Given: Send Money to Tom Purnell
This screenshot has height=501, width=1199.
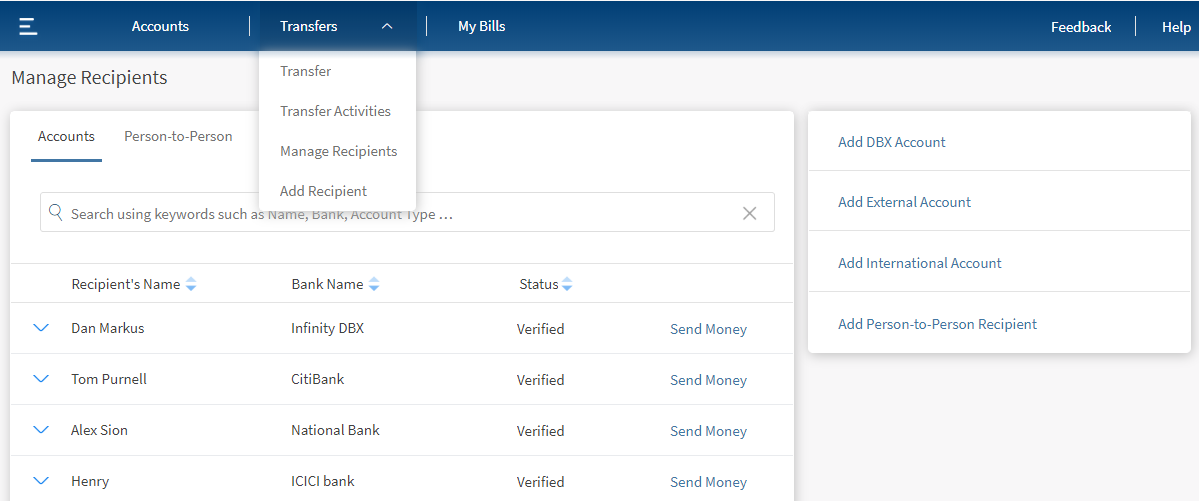Looking at the screenshot, I should click(x=708, y=380).
